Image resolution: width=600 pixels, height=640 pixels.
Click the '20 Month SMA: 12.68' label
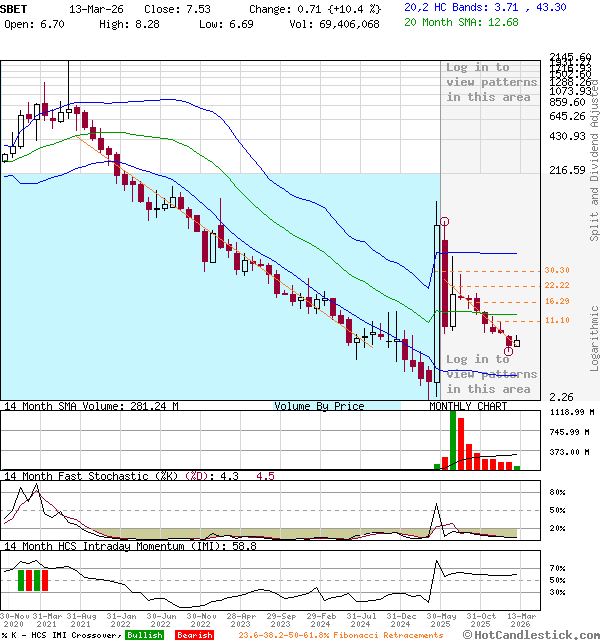(x=461, y=22)
